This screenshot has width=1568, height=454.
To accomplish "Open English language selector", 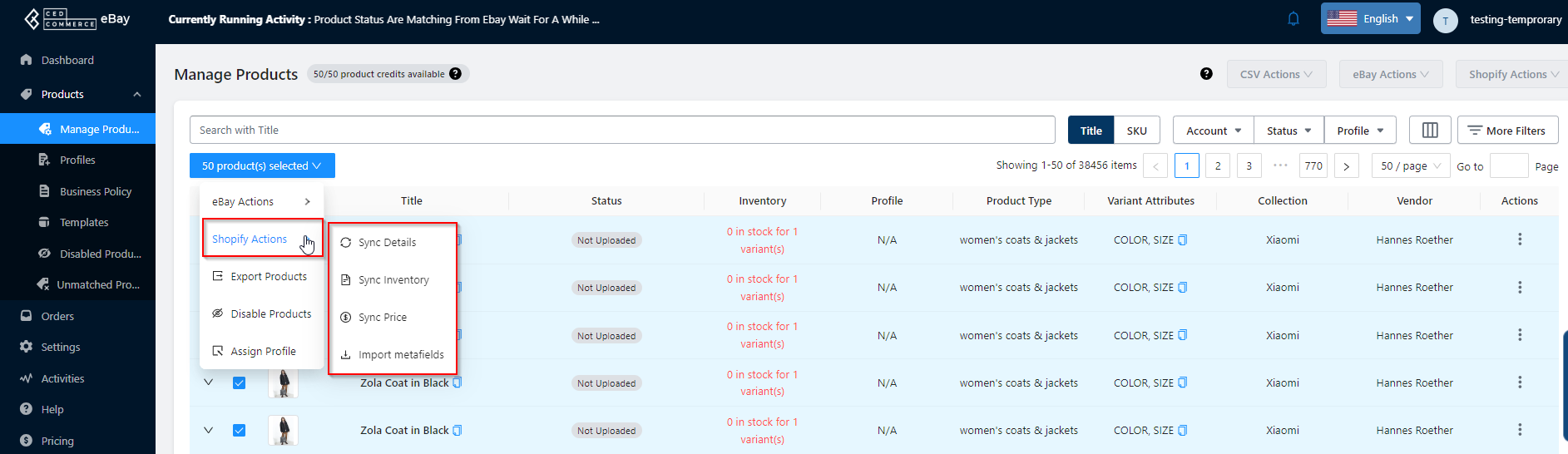I will 1370,18.
